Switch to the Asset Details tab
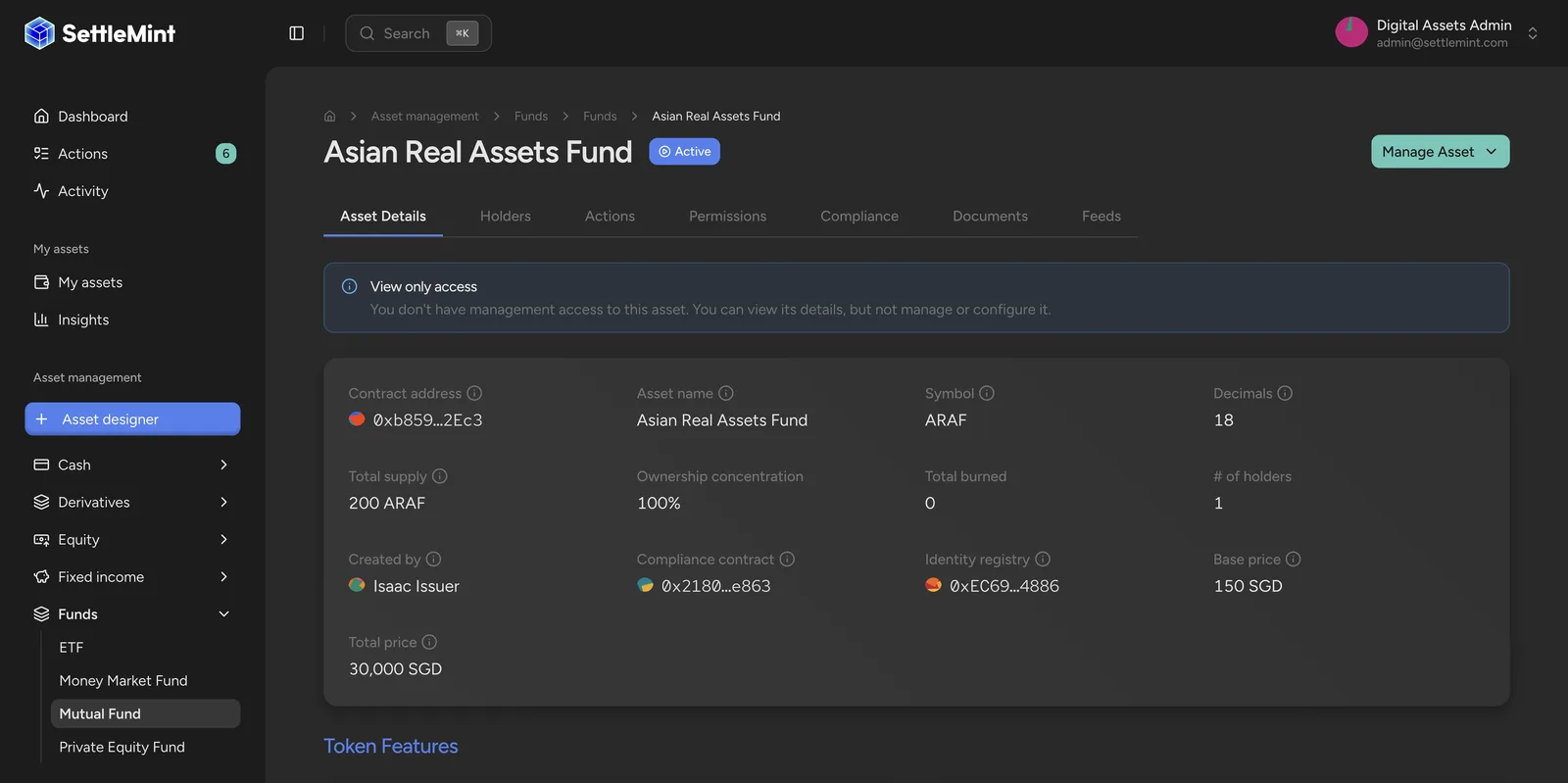Screen dimensions: 1568x783 pos(383,217)
